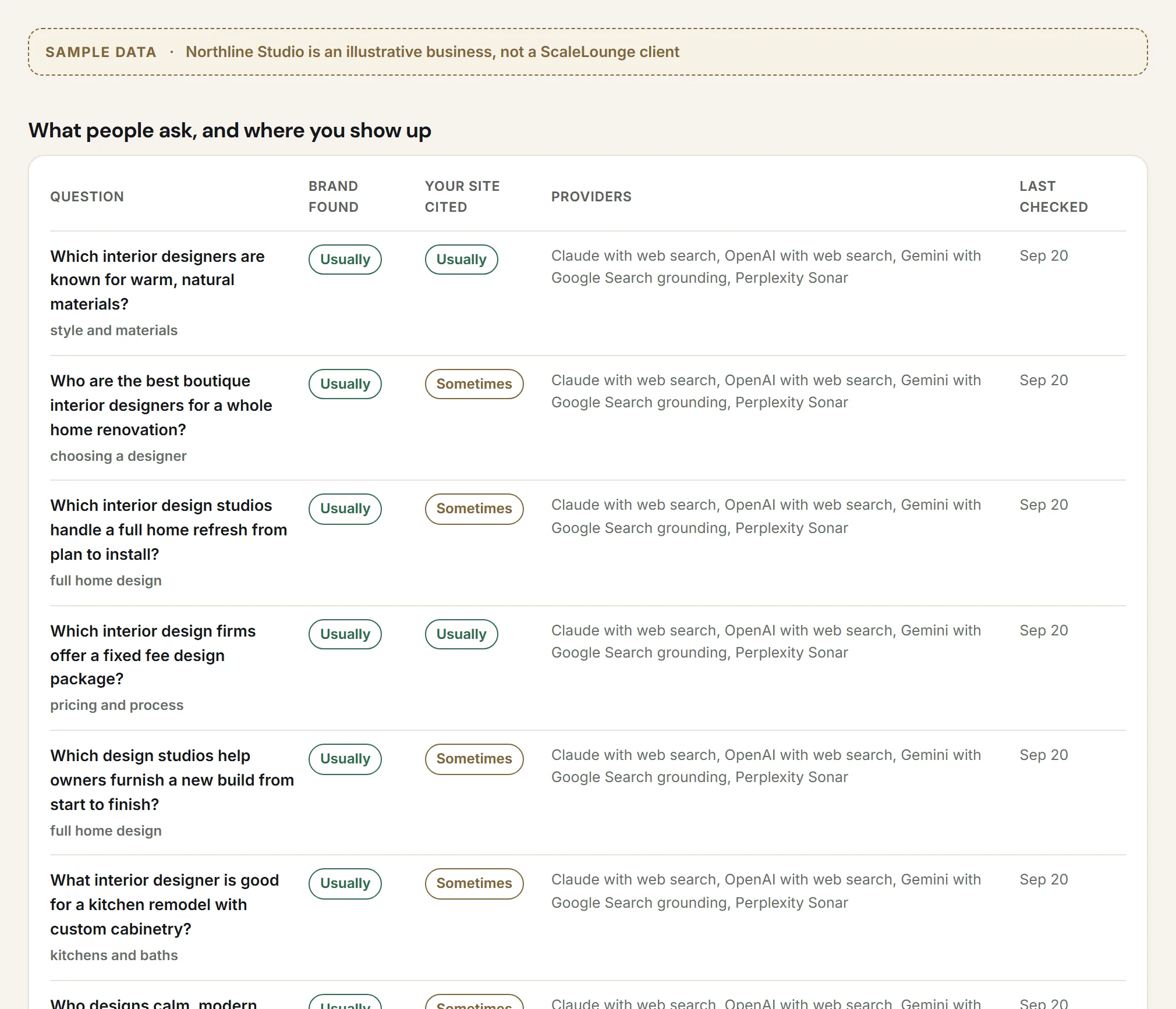This screenshot has width=1176, height=1009.
Task: Click the 'choosing a designer' category label
Action: tap(118, 456)
